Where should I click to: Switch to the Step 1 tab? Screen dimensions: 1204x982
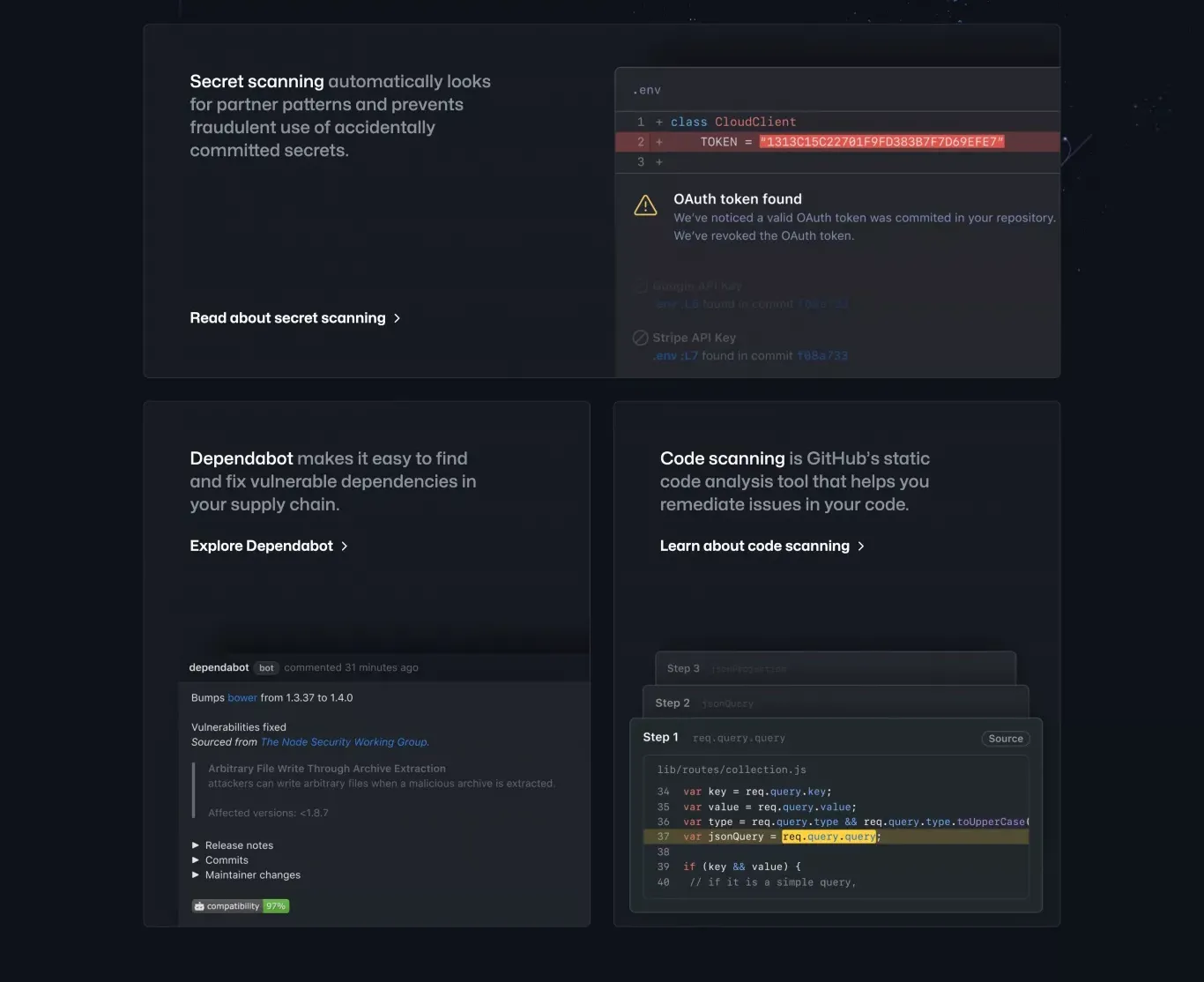click(661, 737)
